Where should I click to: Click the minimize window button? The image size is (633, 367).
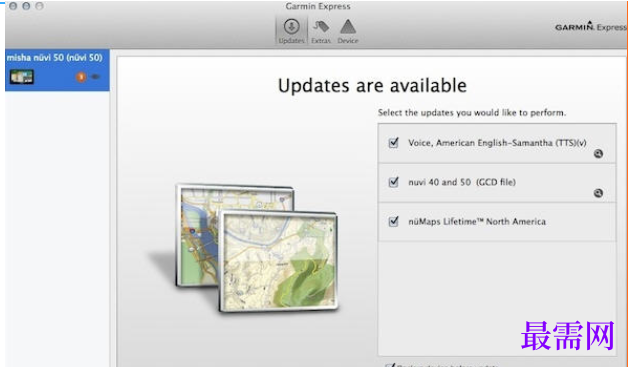tap(26, 6)
